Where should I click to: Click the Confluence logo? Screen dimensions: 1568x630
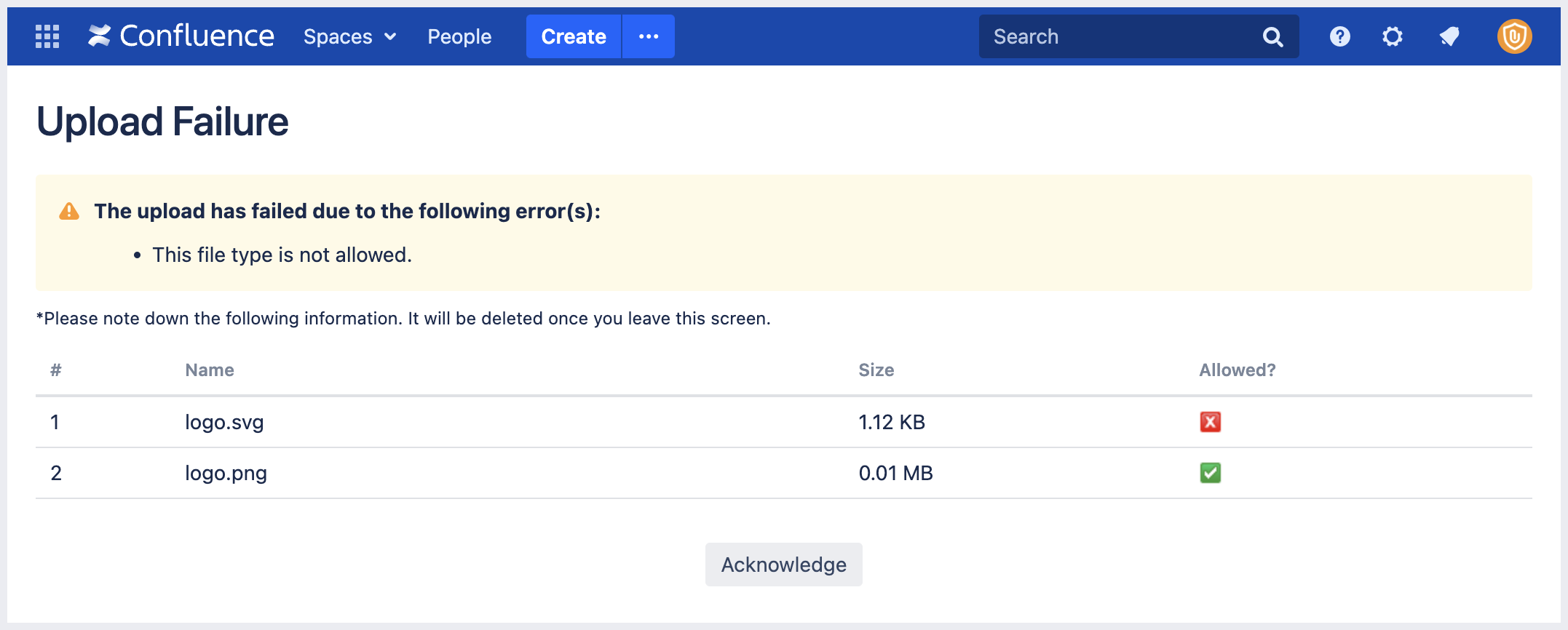[181, 36]
